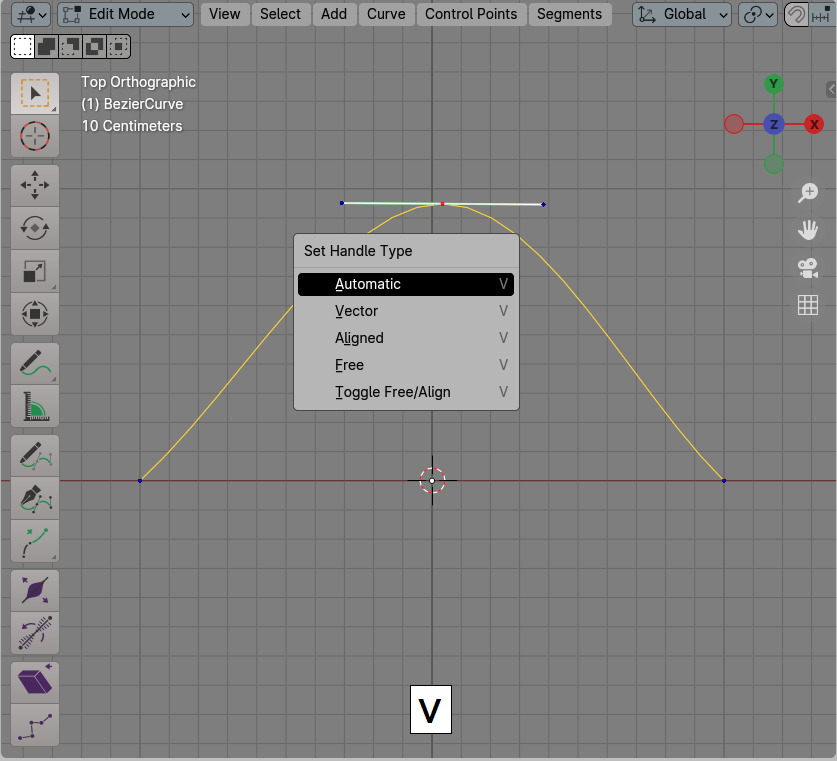The width and height of the screenshot is (837, 761).
Task: Choose Vector handle type
Action: 406,311
